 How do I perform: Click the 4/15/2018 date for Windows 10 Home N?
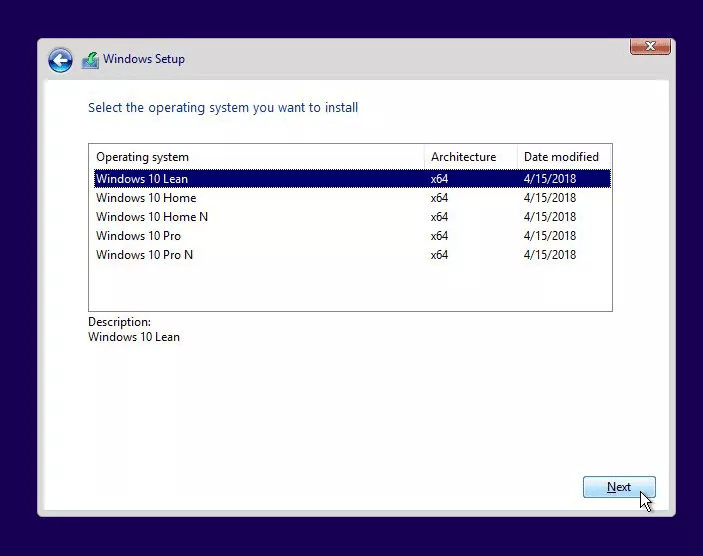coord(550,217)
